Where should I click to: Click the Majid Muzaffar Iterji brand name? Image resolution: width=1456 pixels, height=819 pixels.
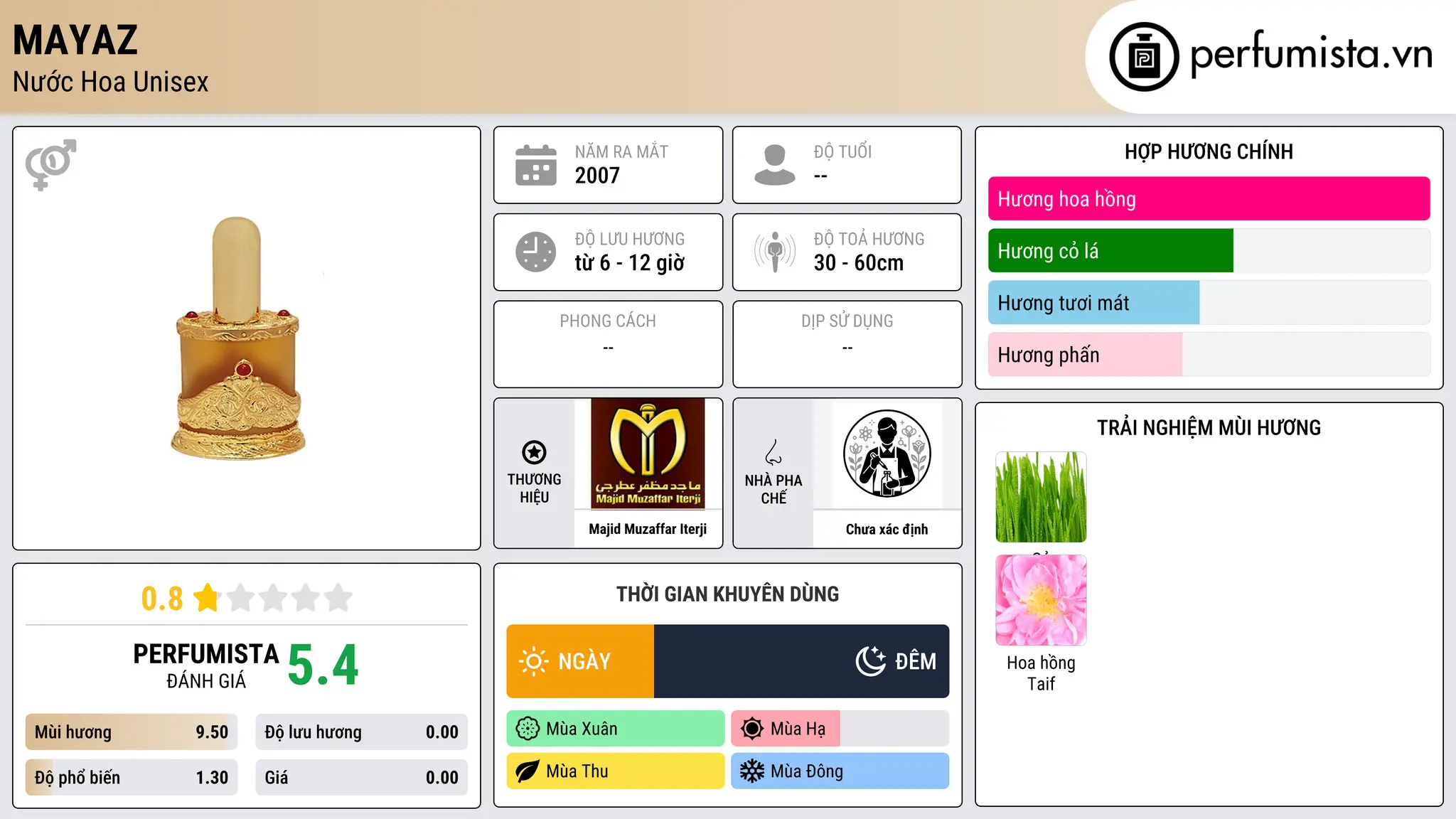point(648,529)
